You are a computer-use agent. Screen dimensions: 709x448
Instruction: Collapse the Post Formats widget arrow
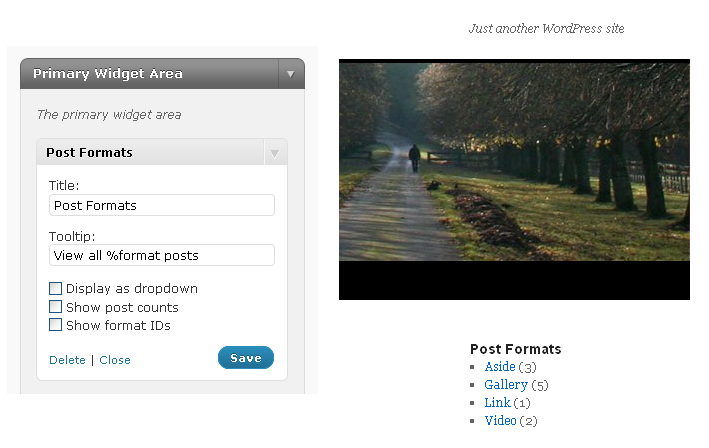(274, 153)
